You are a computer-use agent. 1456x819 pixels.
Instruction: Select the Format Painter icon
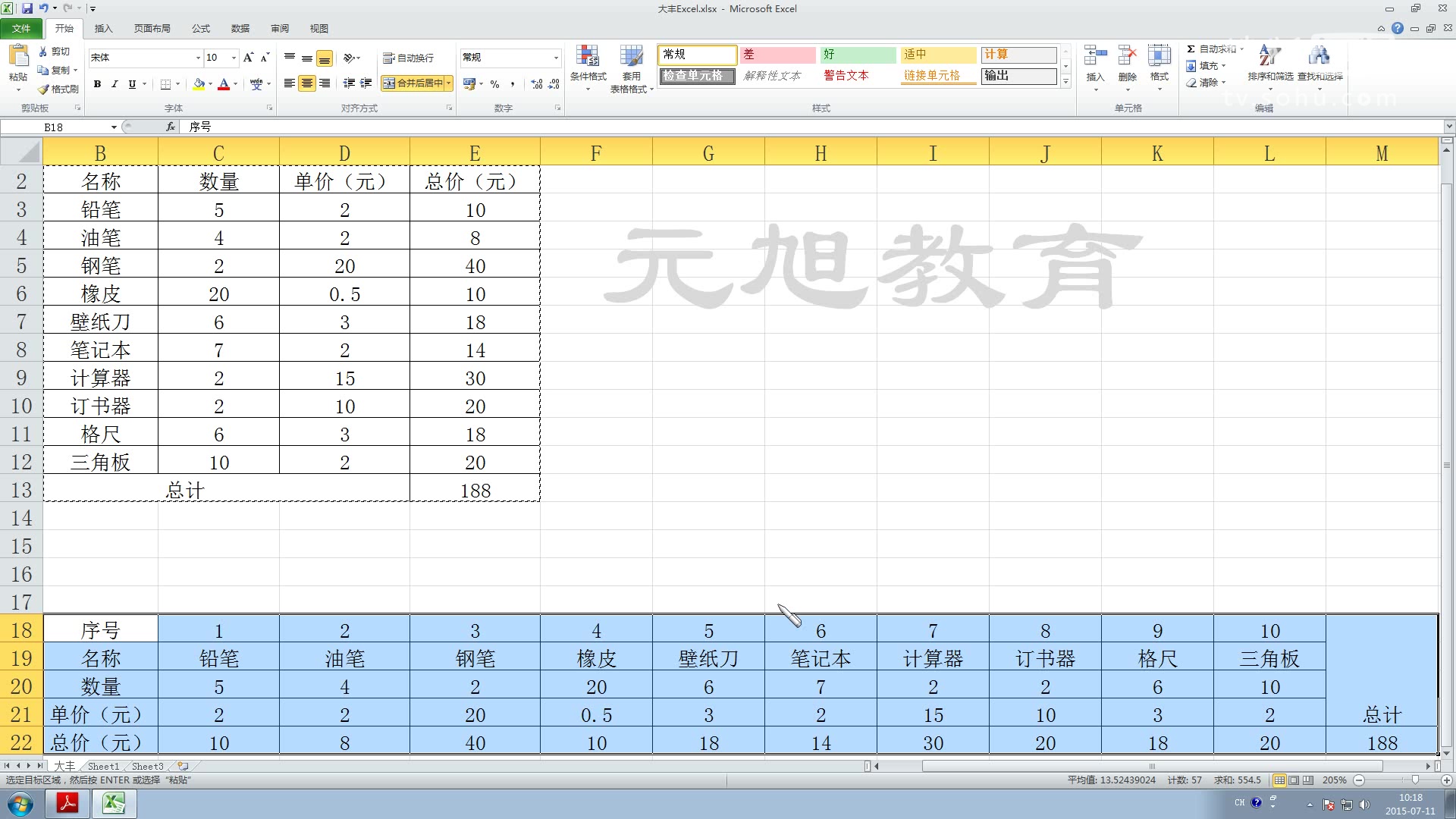click(43, 89)
